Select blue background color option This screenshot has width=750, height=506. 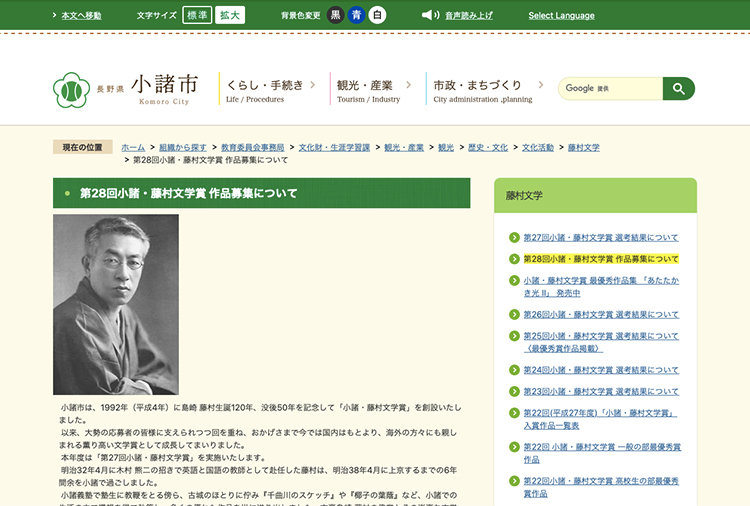356,15
